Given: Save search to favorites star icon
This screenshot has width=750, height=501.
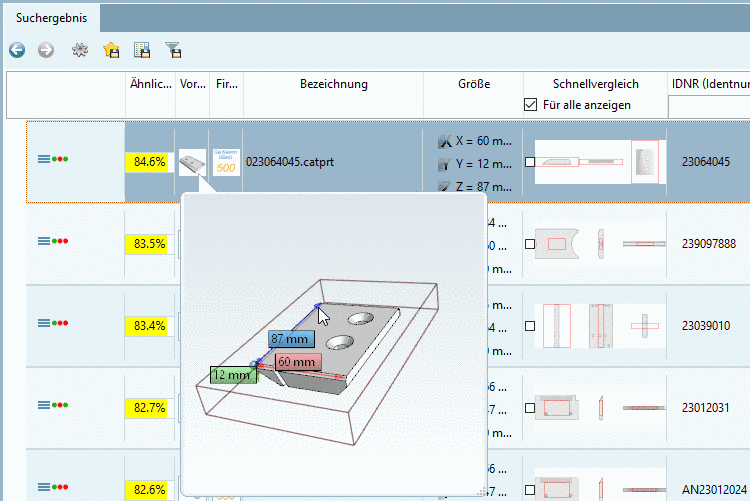Looking at the screenshot, I should click(111, 50).
